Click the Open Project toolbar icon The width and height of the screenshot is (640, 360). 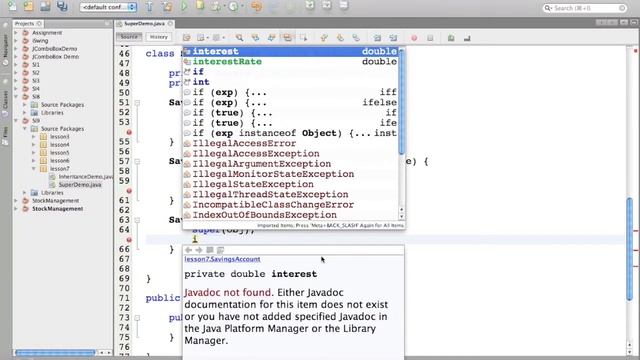click(x=45, y=6)
